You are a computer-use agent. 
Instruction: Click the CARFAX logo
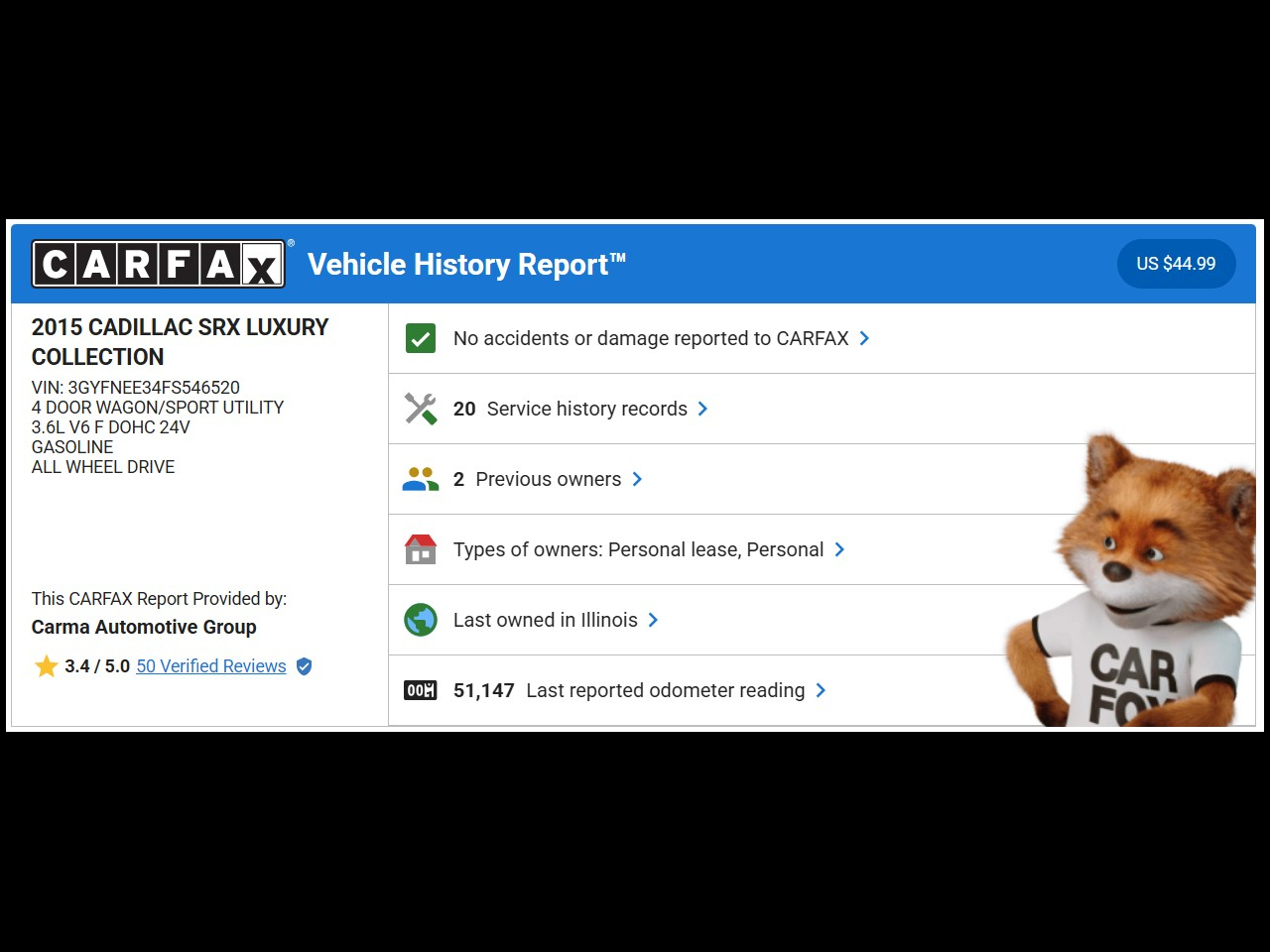pyautogui.click(x=159, y=264)
